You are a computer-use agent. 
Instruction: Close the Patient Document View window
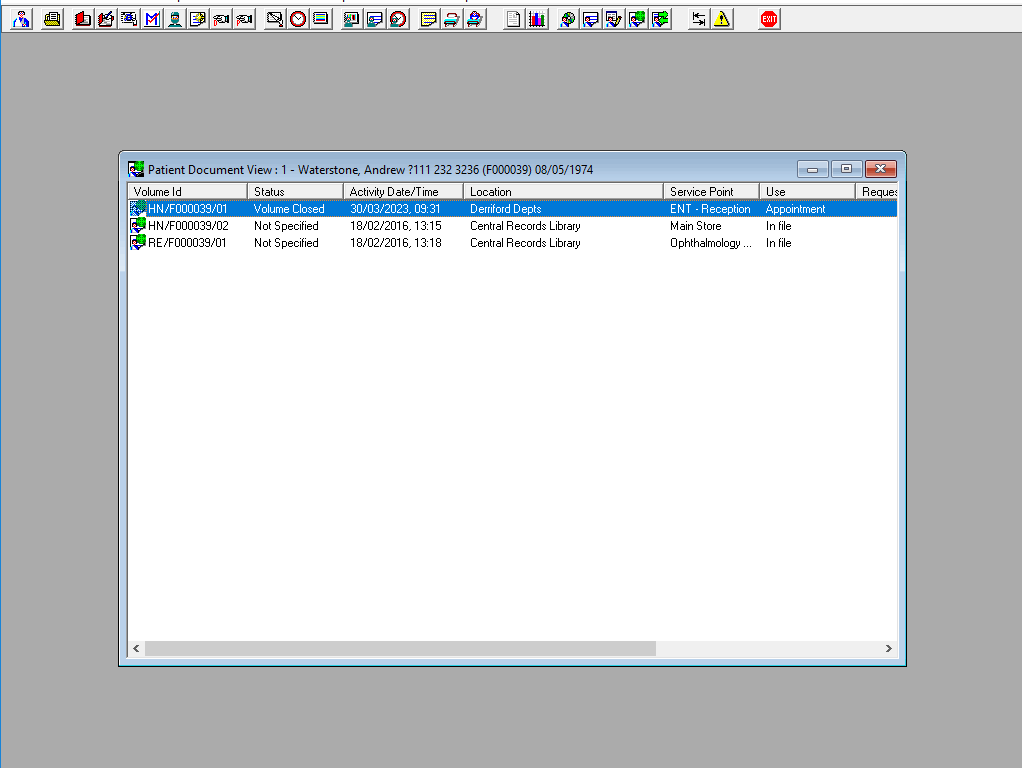coord(881,169)
